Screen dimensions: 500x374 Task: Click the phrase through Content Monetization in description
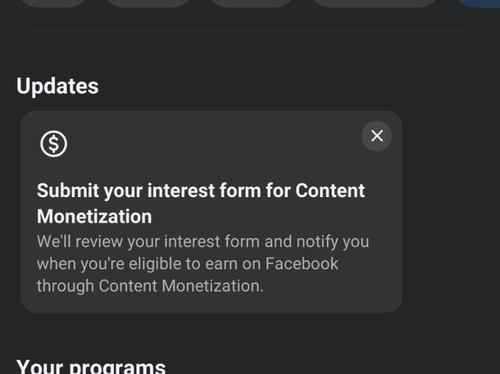pos(150,286)
